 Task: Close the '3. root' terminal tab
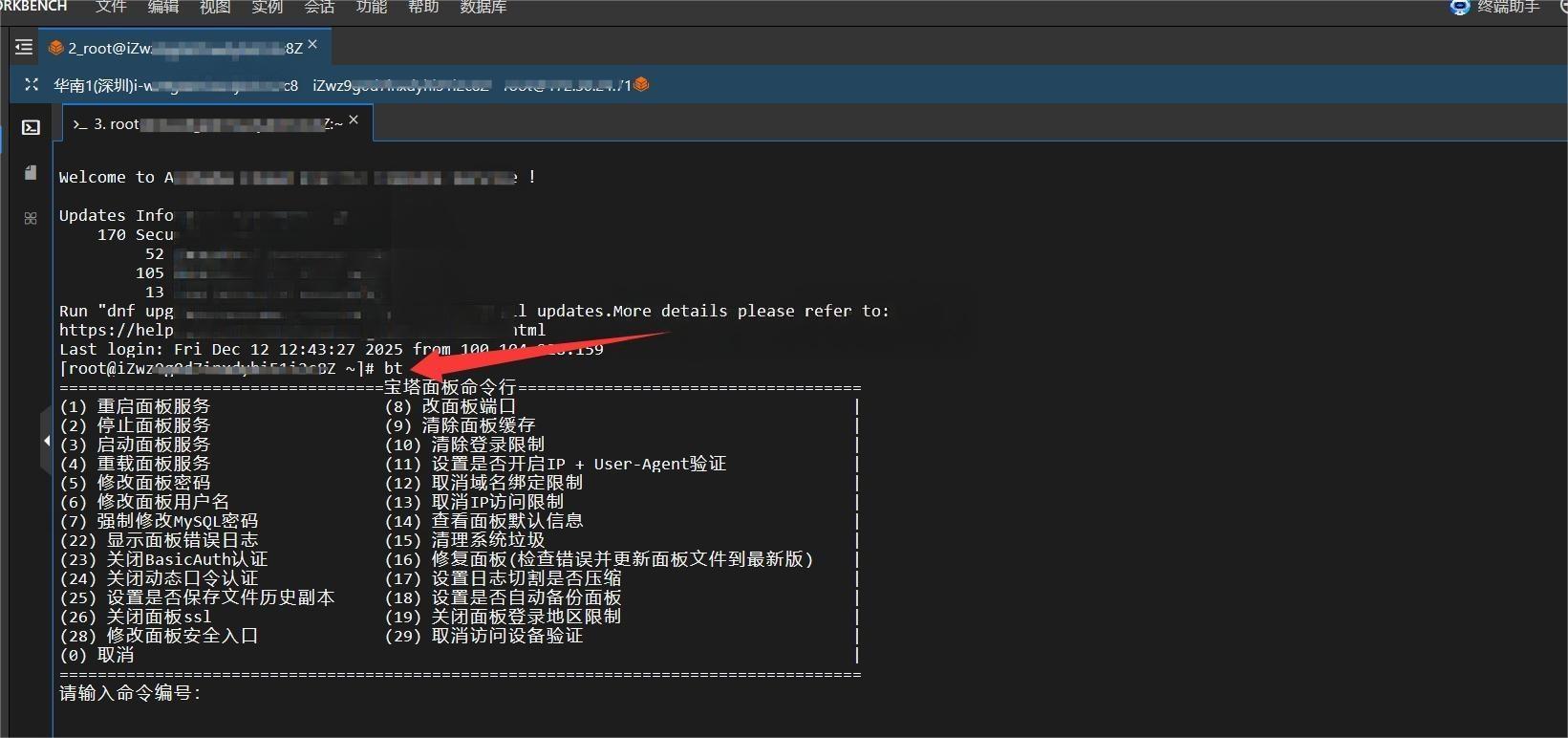[x=354, y=119]
